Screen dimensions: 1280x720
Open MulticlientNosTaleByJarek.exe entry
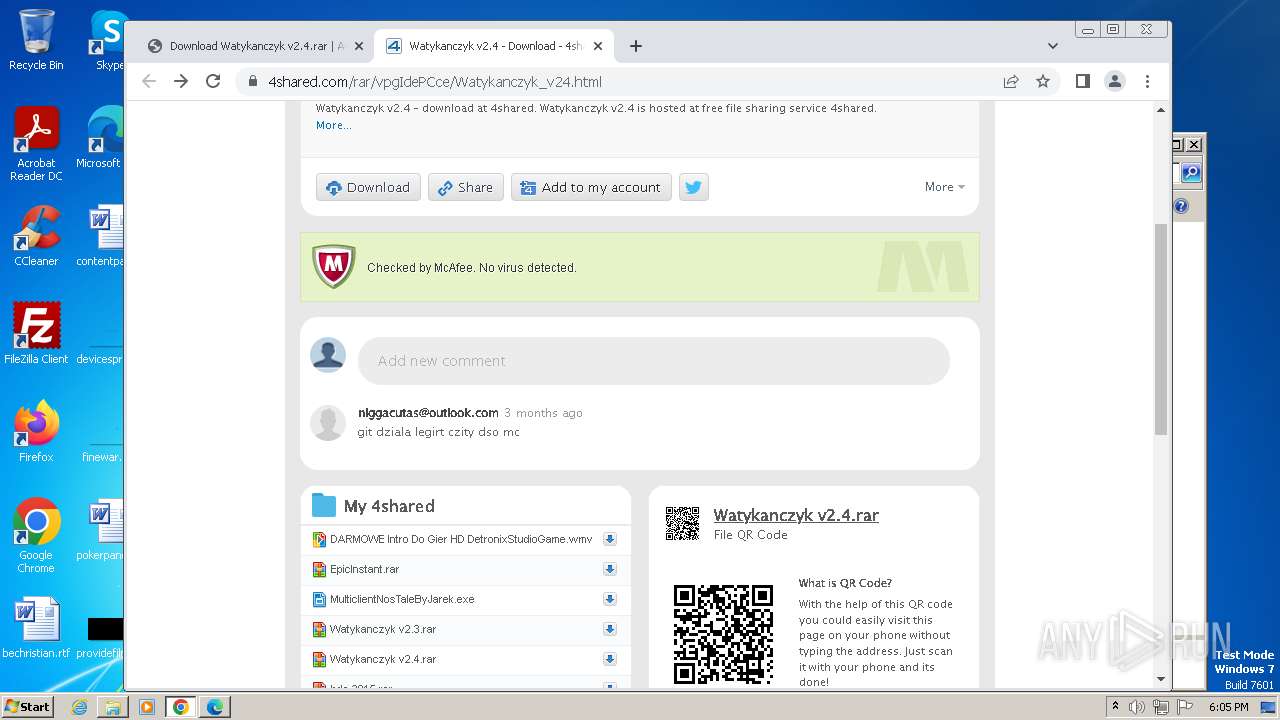coord(402,599)
